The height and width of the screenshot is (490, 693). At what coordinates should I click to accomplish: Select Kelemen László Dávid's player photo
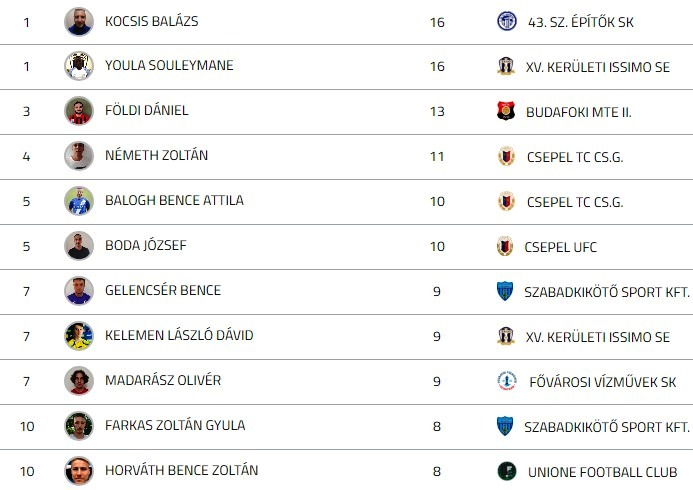click(x=79, y=336)
